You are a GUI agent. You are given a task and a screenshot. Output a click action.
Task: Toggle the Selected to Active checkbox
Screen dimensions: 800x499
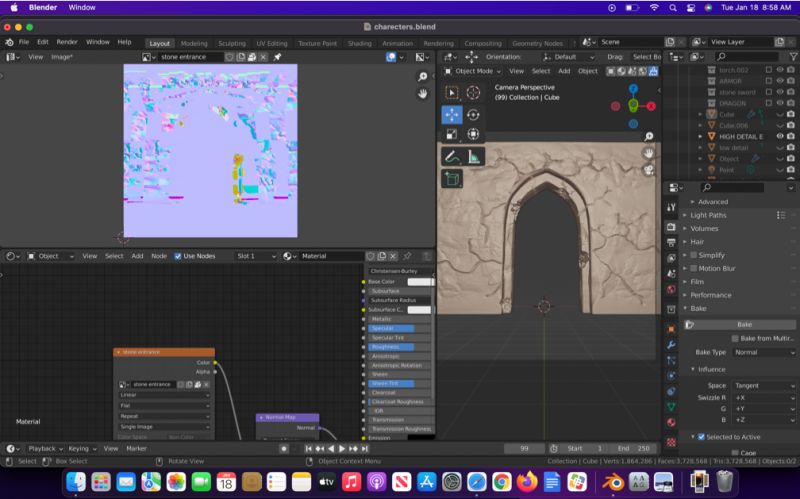701,437
